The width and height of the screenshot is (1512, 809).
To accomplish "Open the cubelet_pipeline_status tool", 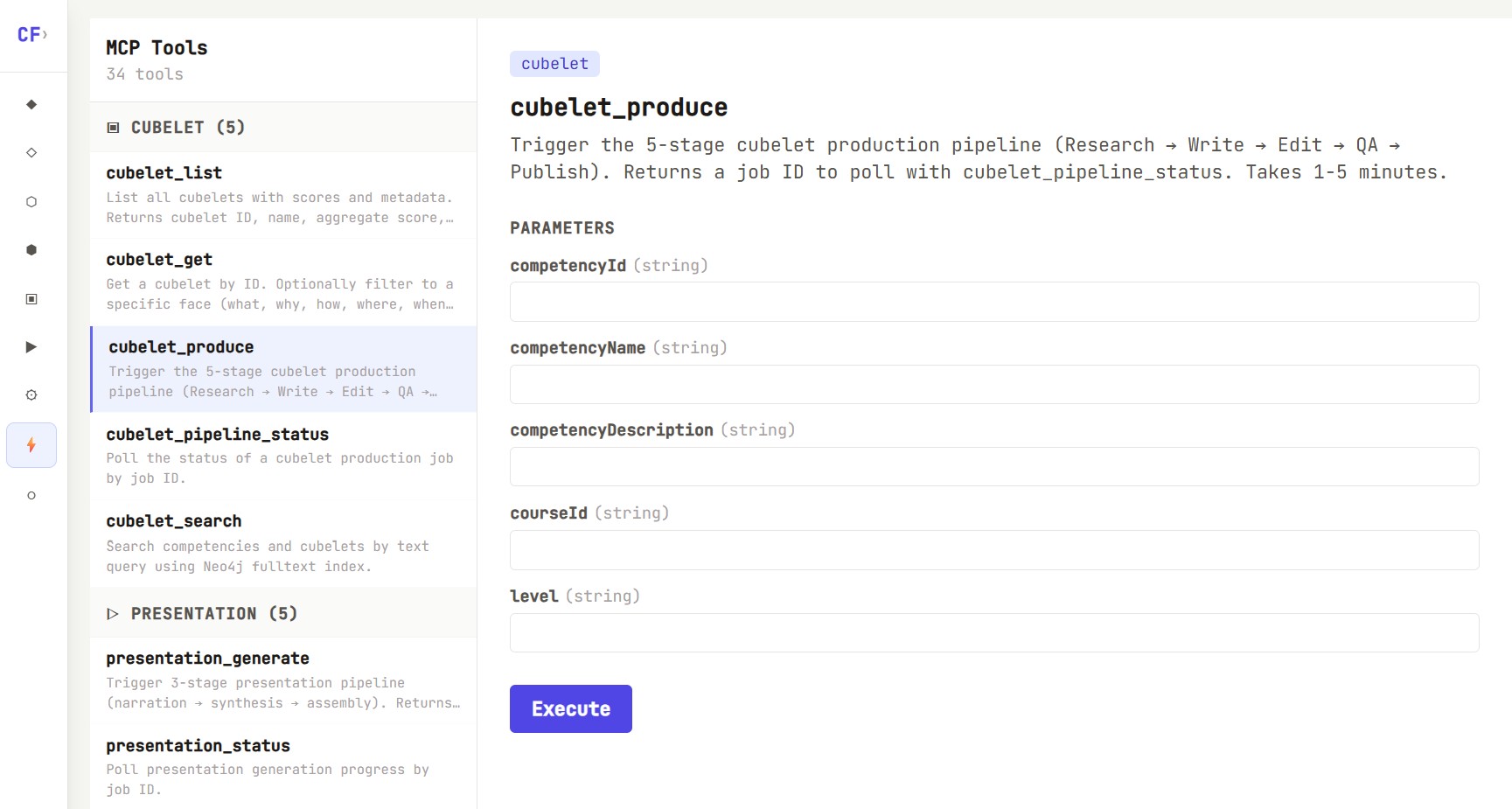I will (282, 456).
